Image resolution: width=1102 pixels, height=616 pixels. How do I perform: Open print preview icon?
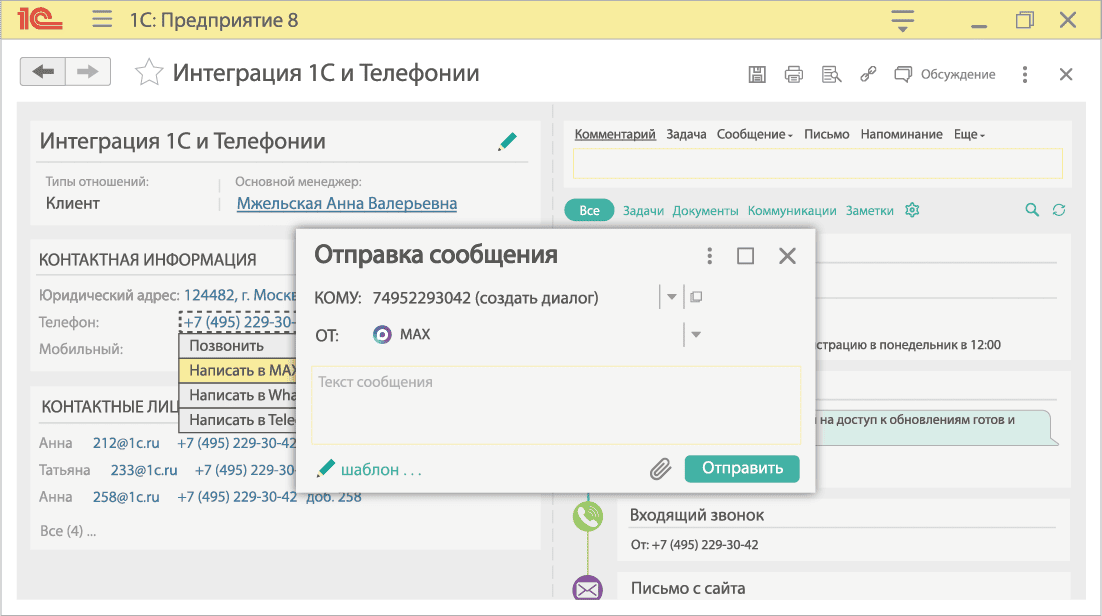coord(831,75)
